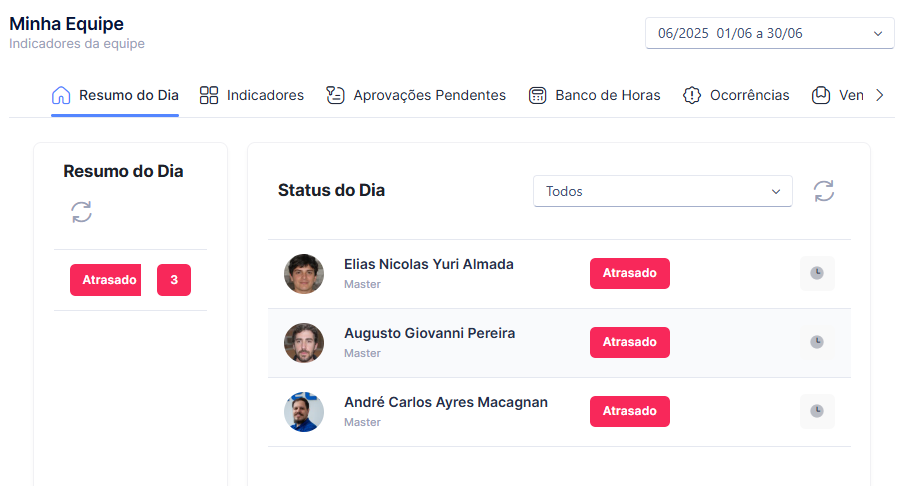The width and height of the screenshot is (903, 486).
Task: Open clock icon for Elias Nicolas Yuri Almada
Action: tap(817, 273)
